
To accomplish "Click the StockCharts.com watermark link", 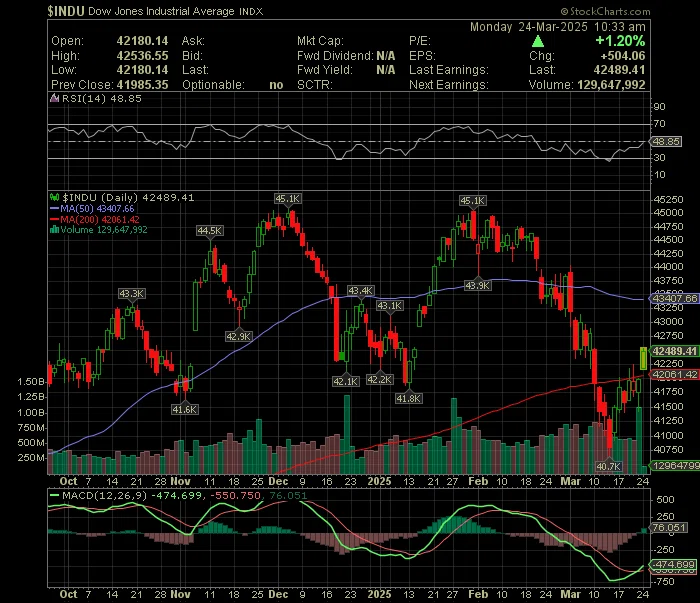I will 605,11.
